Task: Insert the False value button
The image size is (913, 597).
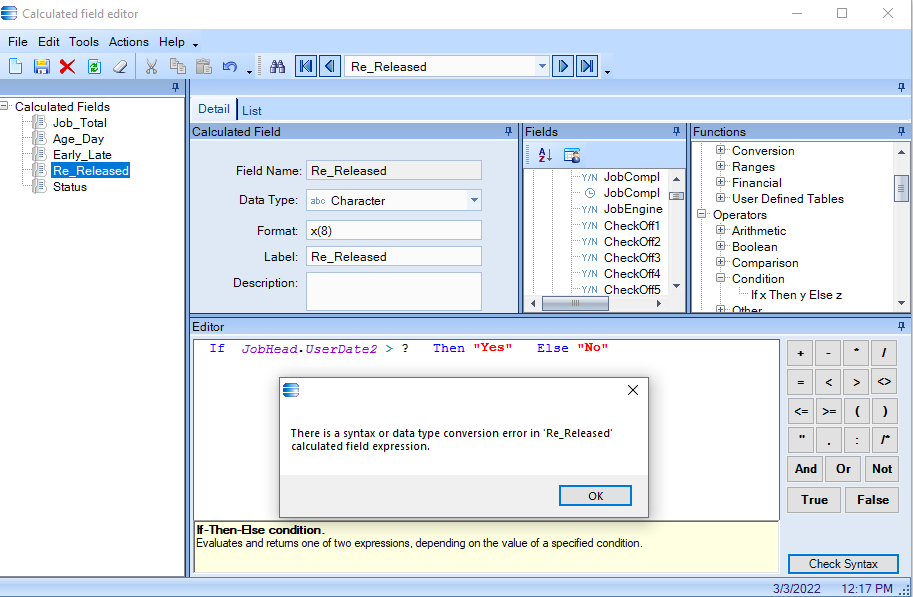Action: point(872,500)
